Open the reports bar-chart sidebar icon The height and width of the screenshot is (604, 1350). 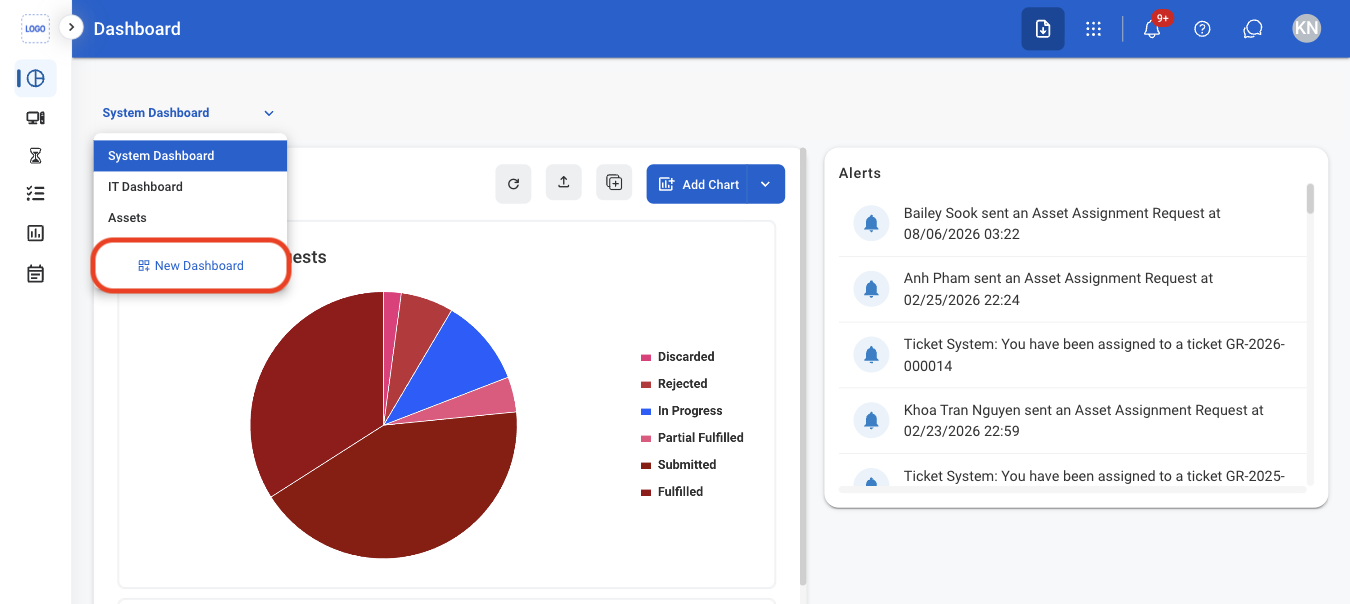coord(36,233)
